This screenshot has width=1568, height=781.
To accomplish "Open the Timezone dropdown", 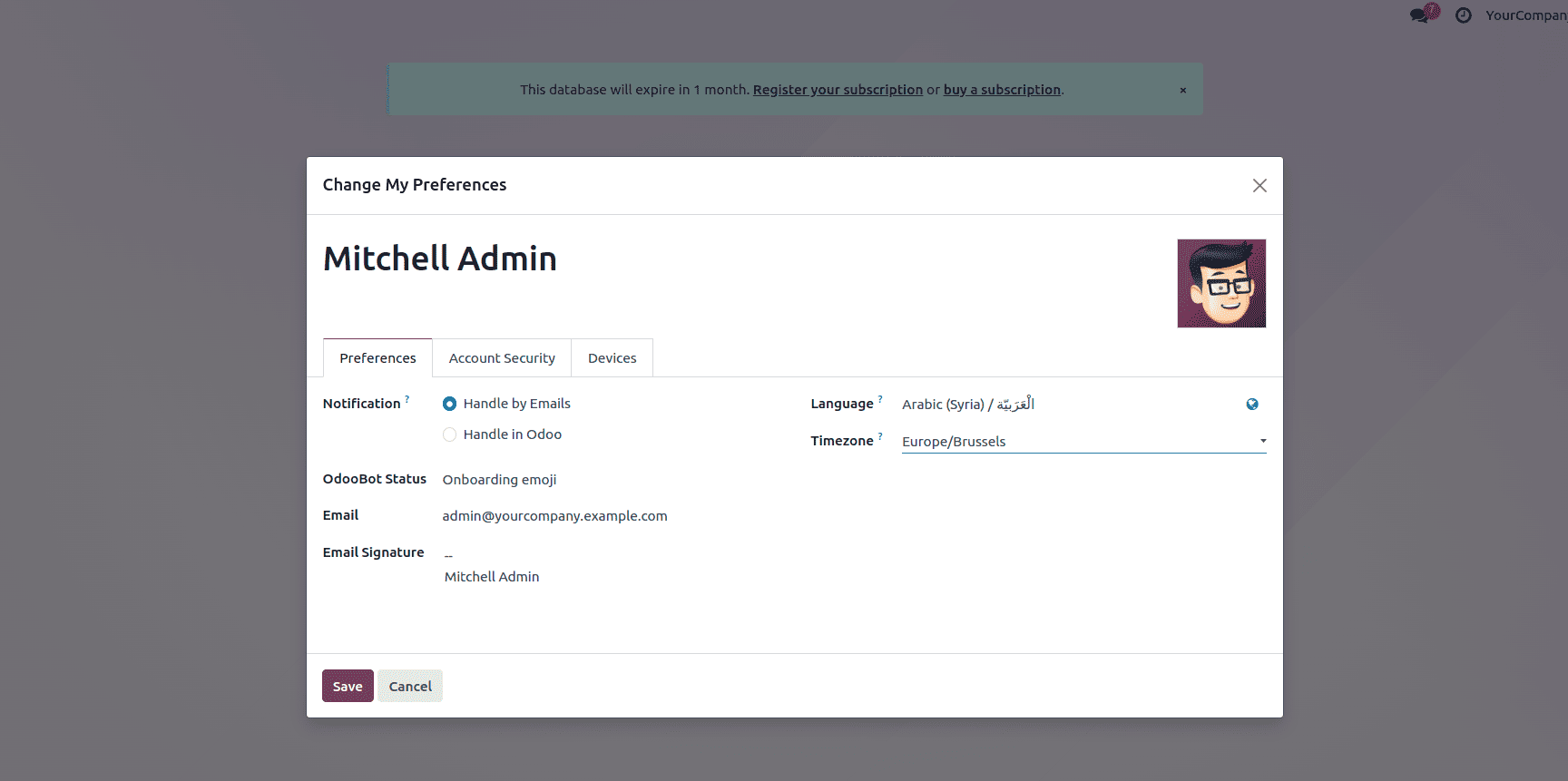I will click(x=1084, y=442).
